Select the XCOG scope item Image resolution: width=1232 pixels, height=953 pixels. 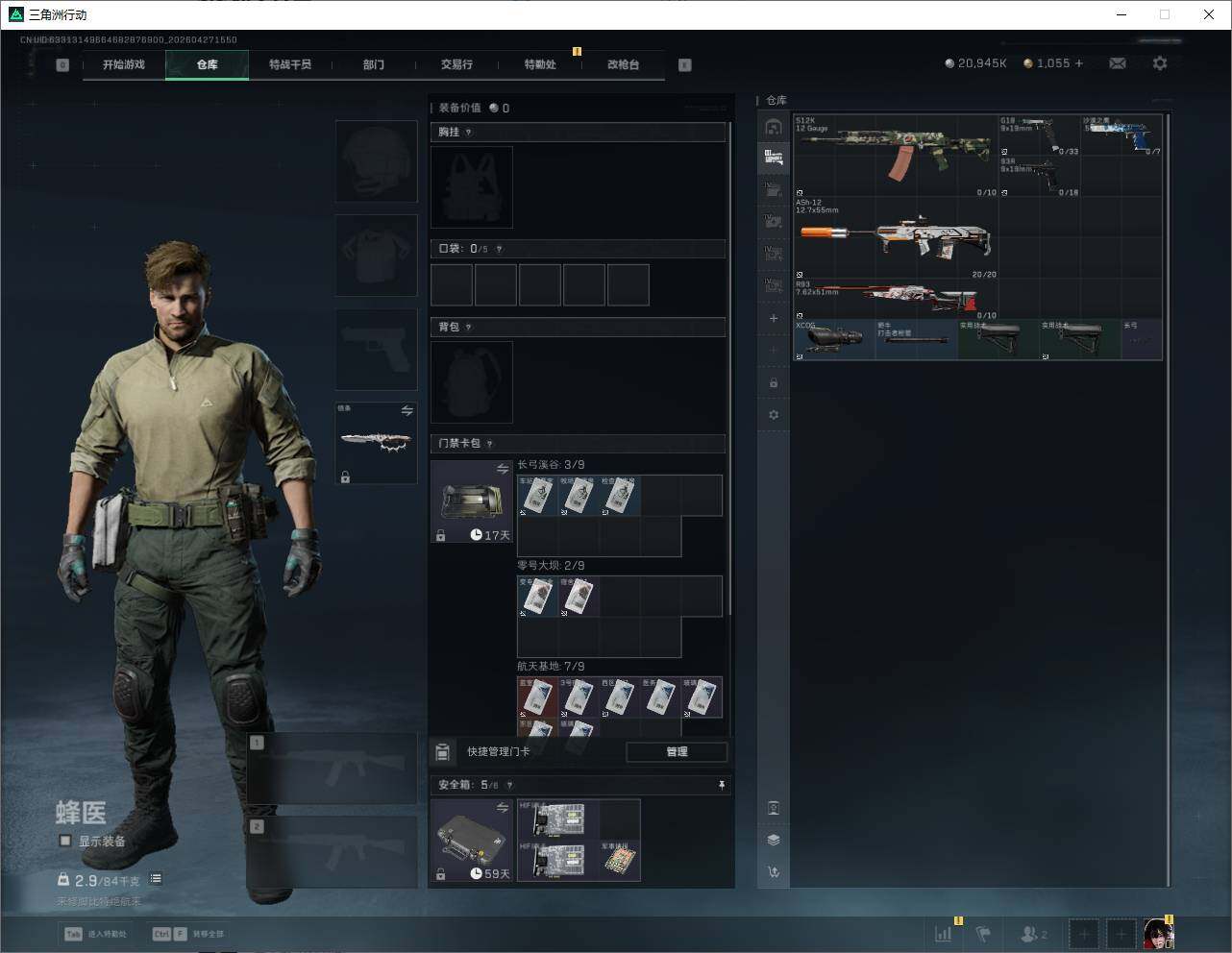click(835, 340)
